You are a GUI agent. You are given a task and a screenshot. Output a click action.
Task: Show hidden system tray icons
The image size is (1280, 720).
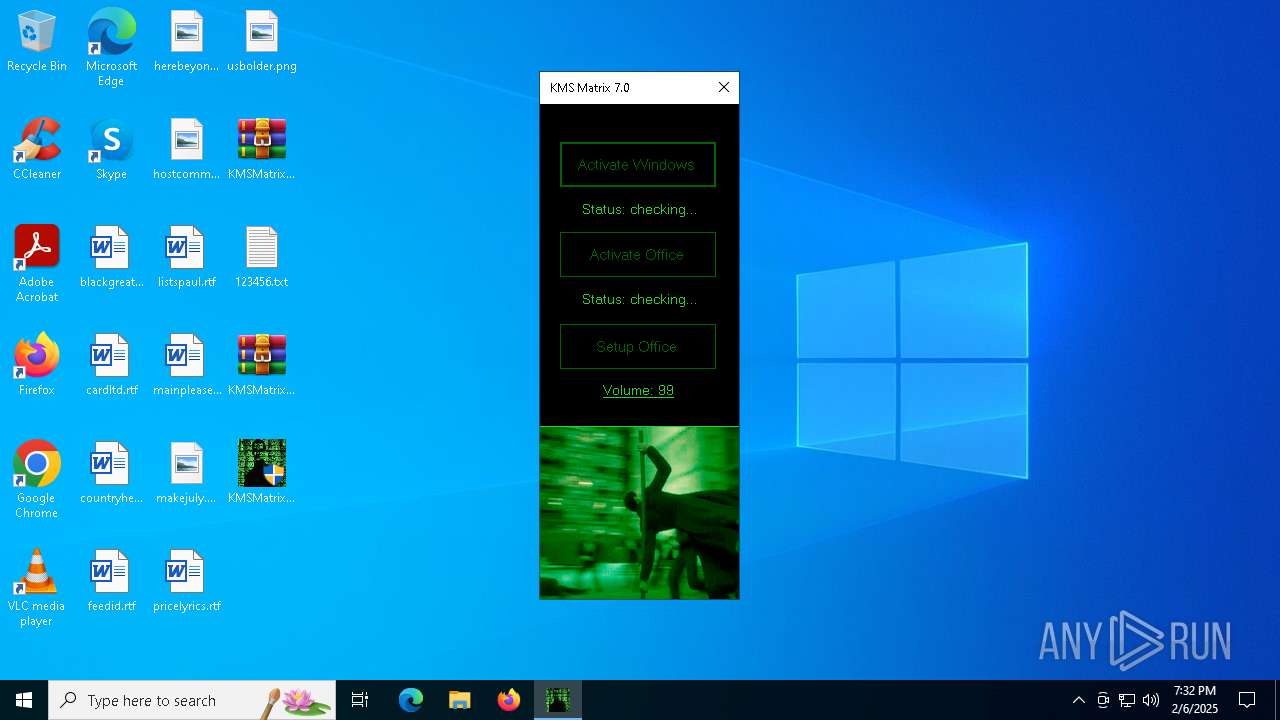(1079, 700)
